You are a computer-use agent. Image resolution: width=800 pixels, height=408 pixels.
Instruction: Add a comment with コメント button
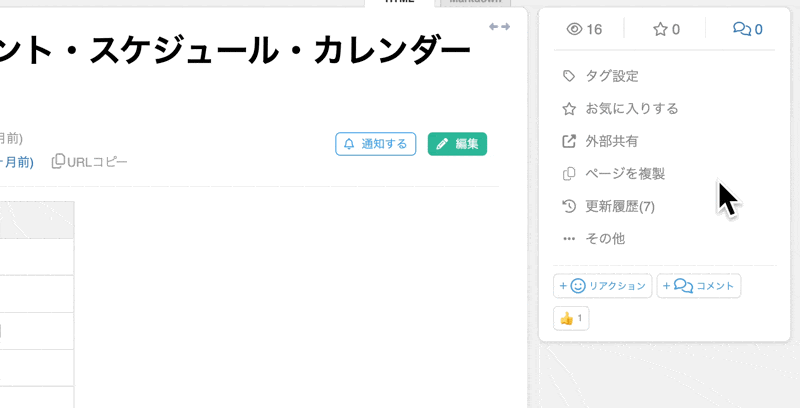coord(699,286)
